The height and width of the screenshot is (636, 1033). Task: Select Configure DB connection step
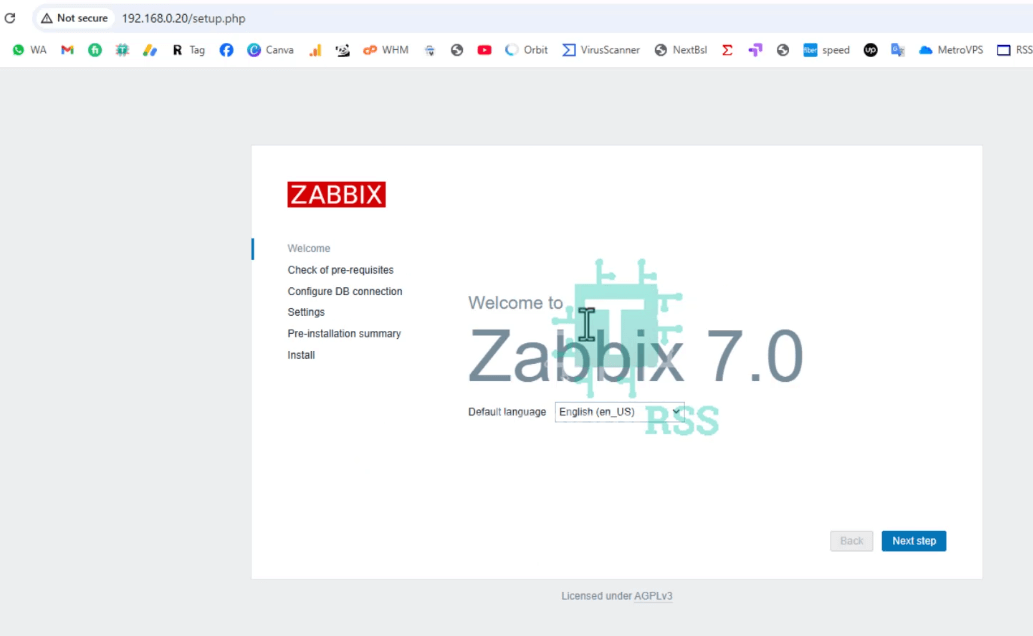345,291
